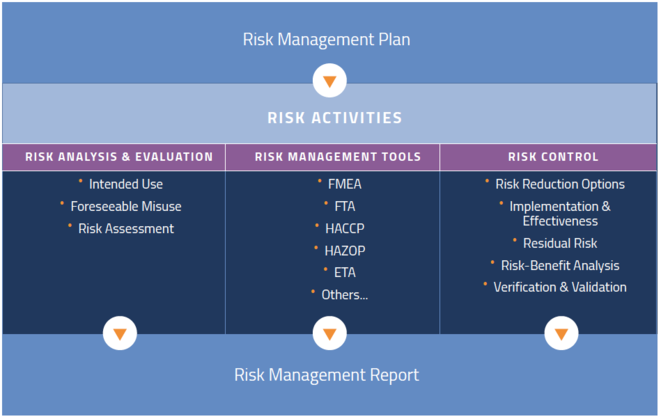
Task: Click the Intended Use bullet item
Action: click(x=125, y=184)
